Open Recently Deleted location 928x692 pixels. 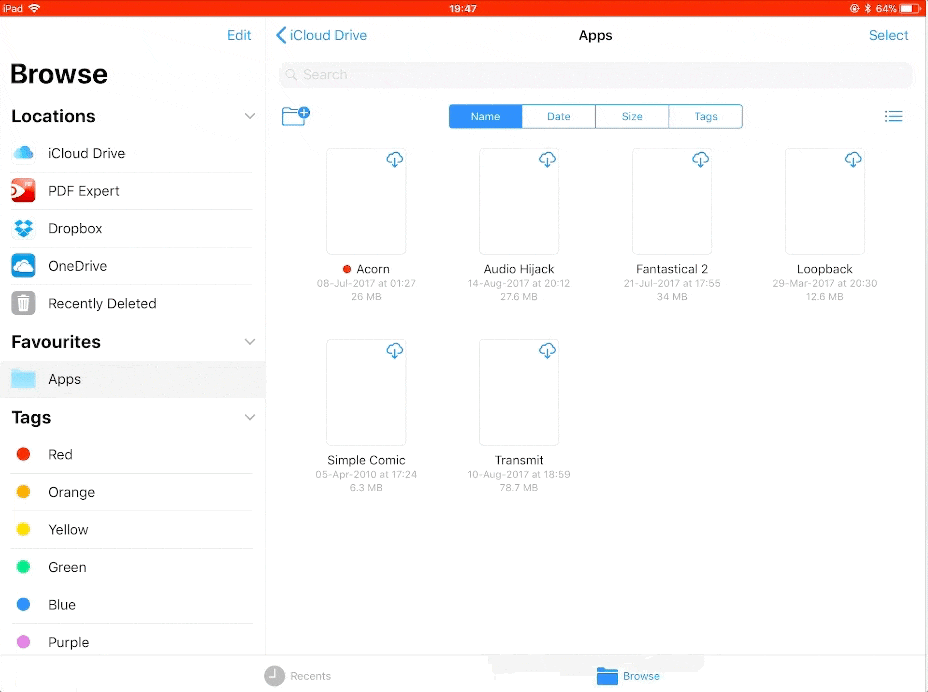pos(132,303)
